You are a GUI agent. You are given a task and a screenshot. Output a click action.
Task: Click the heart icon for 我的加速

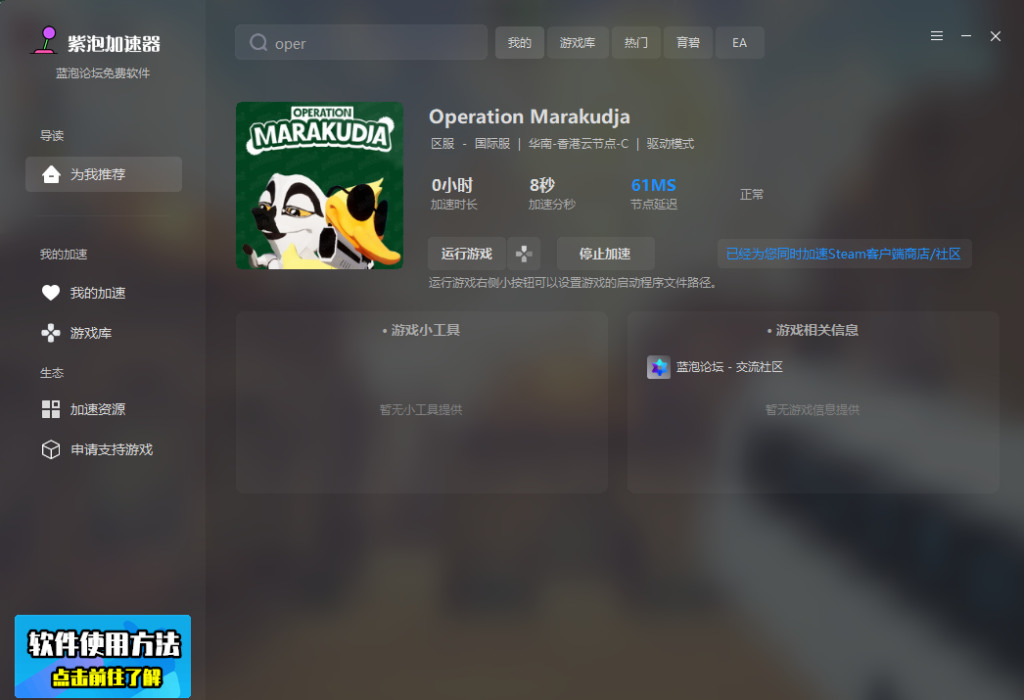pos(51,293)
